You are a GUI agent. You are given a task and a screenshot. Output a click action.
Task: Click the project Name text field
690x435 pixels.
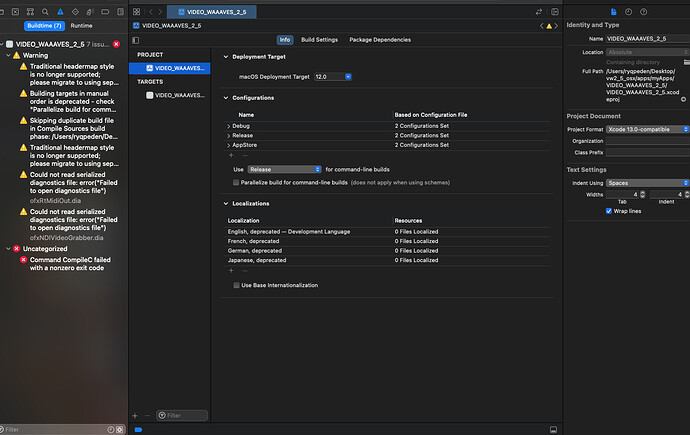point(647,39)
